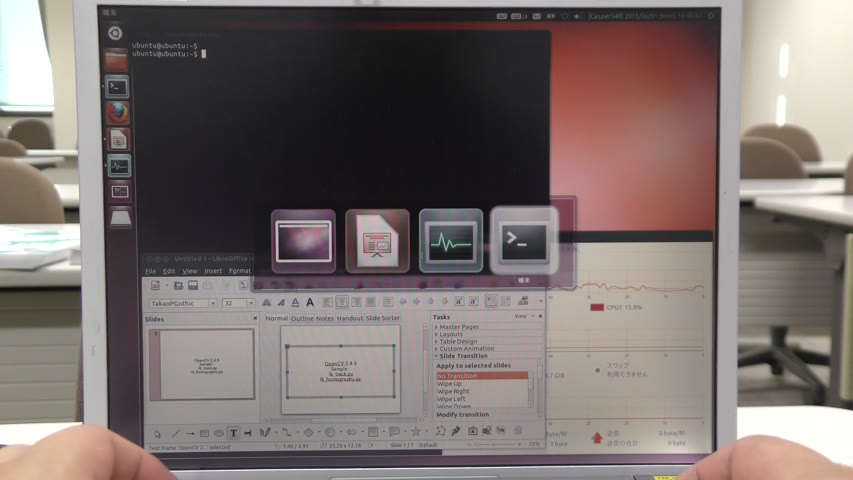Select the Callouts speech bubble tool
Image resolution: width=853 pixels, height=480 pixels.
pos(394,432)
